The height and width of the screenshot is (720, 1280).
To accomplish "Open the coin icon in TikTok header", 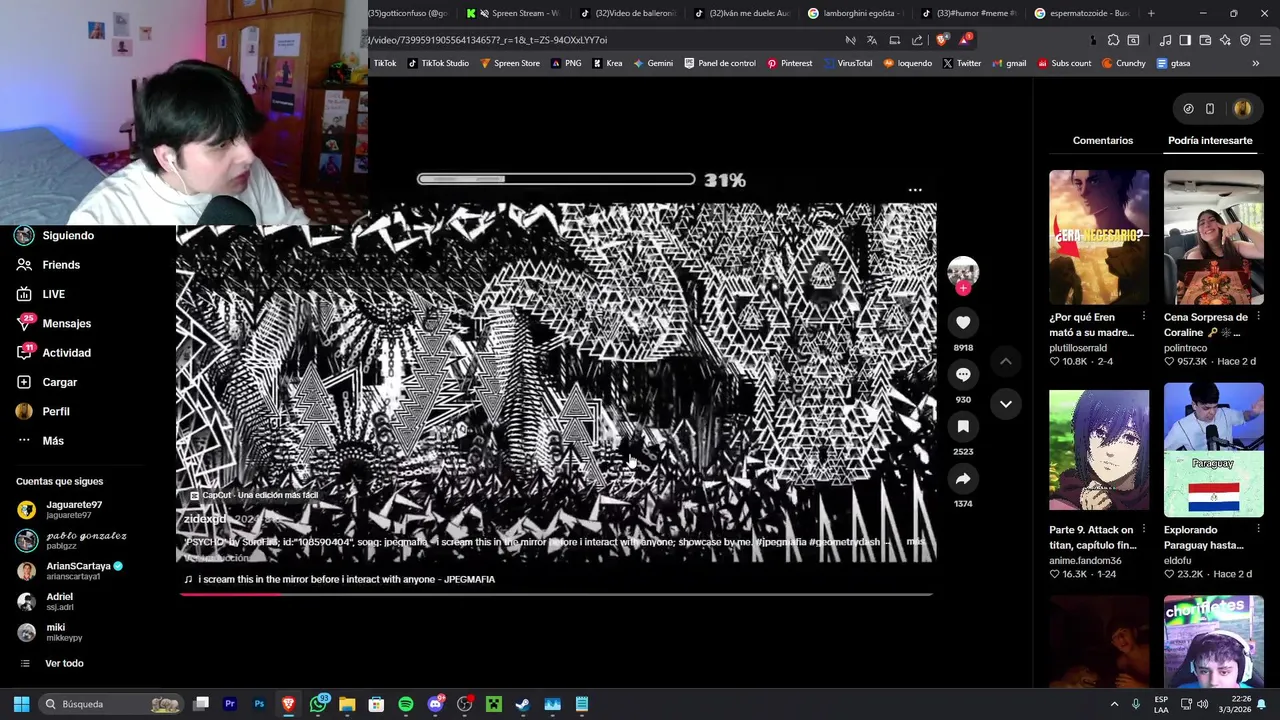I will click(1188, 109).
